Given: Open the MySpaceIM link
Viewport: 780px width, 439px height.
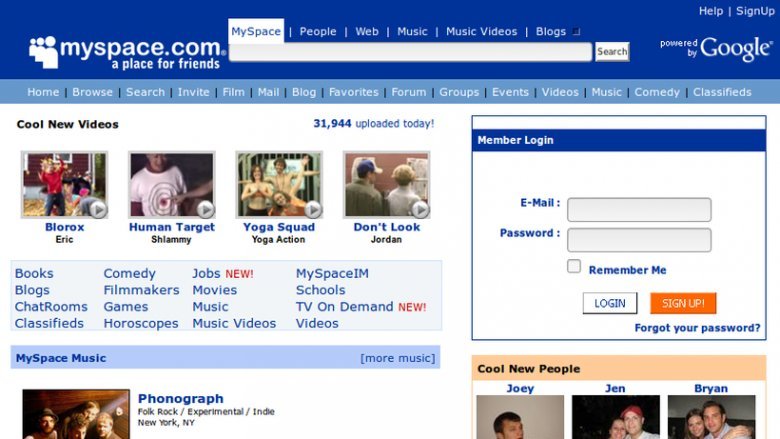Looking at the screenshot, I should 332,273.
